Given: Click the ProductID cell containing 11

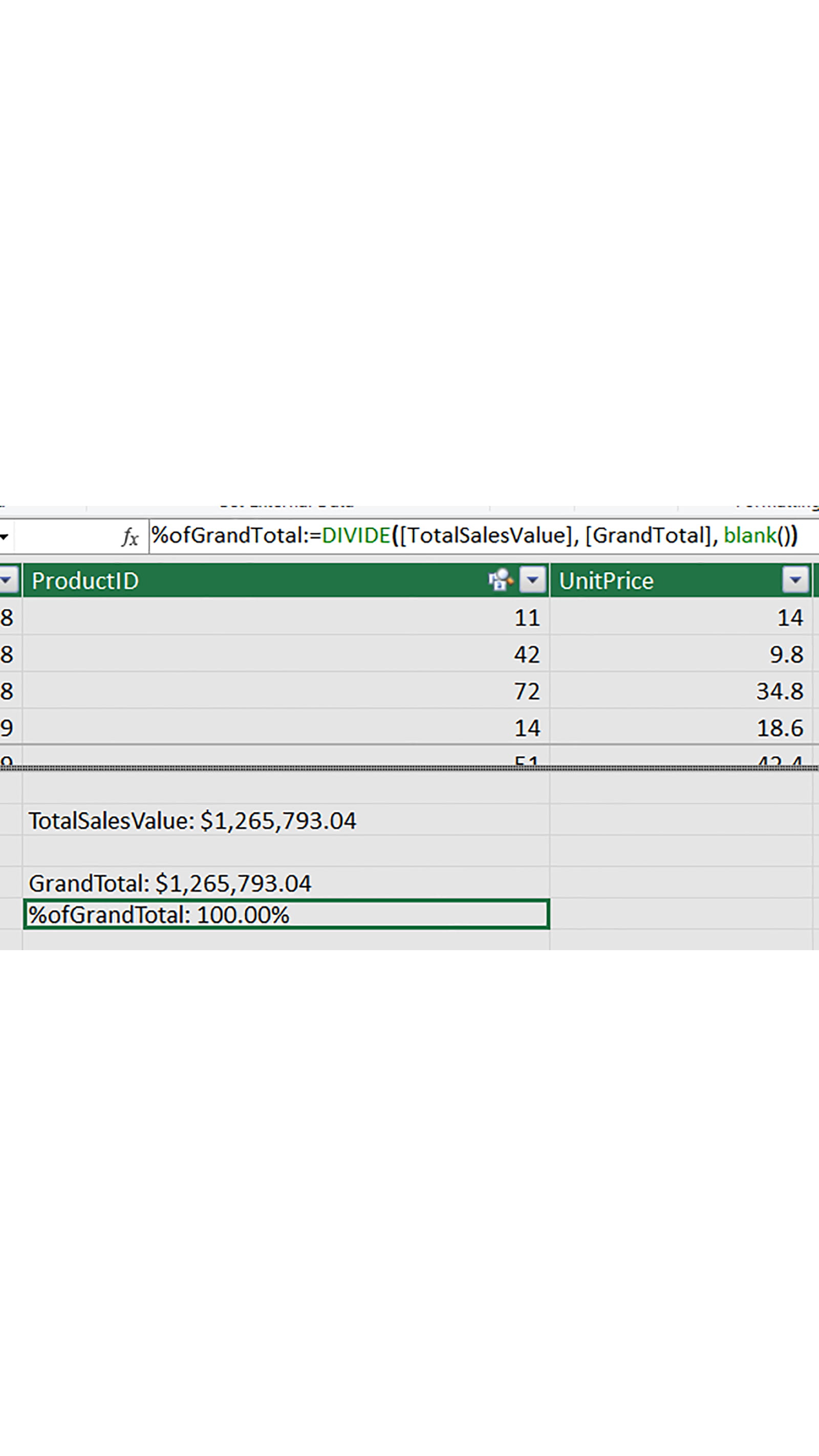Looking at the screenshot, I should 286,617.
